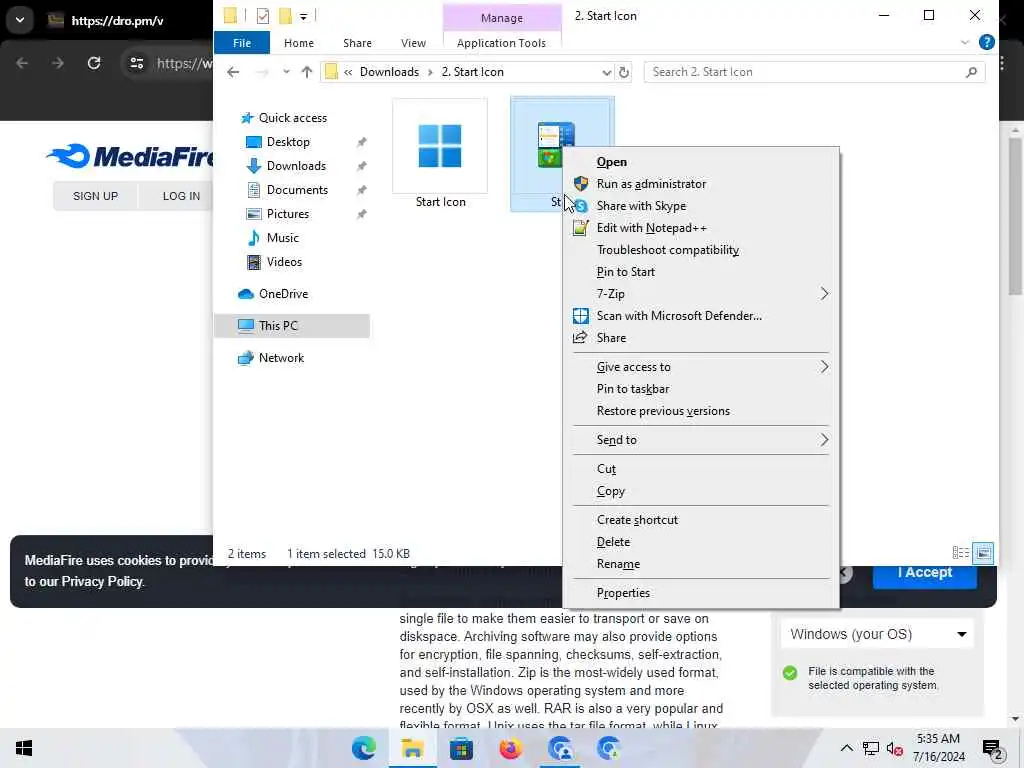
Task: Open recent locations dropdown arrow
Action: (285, 72)
